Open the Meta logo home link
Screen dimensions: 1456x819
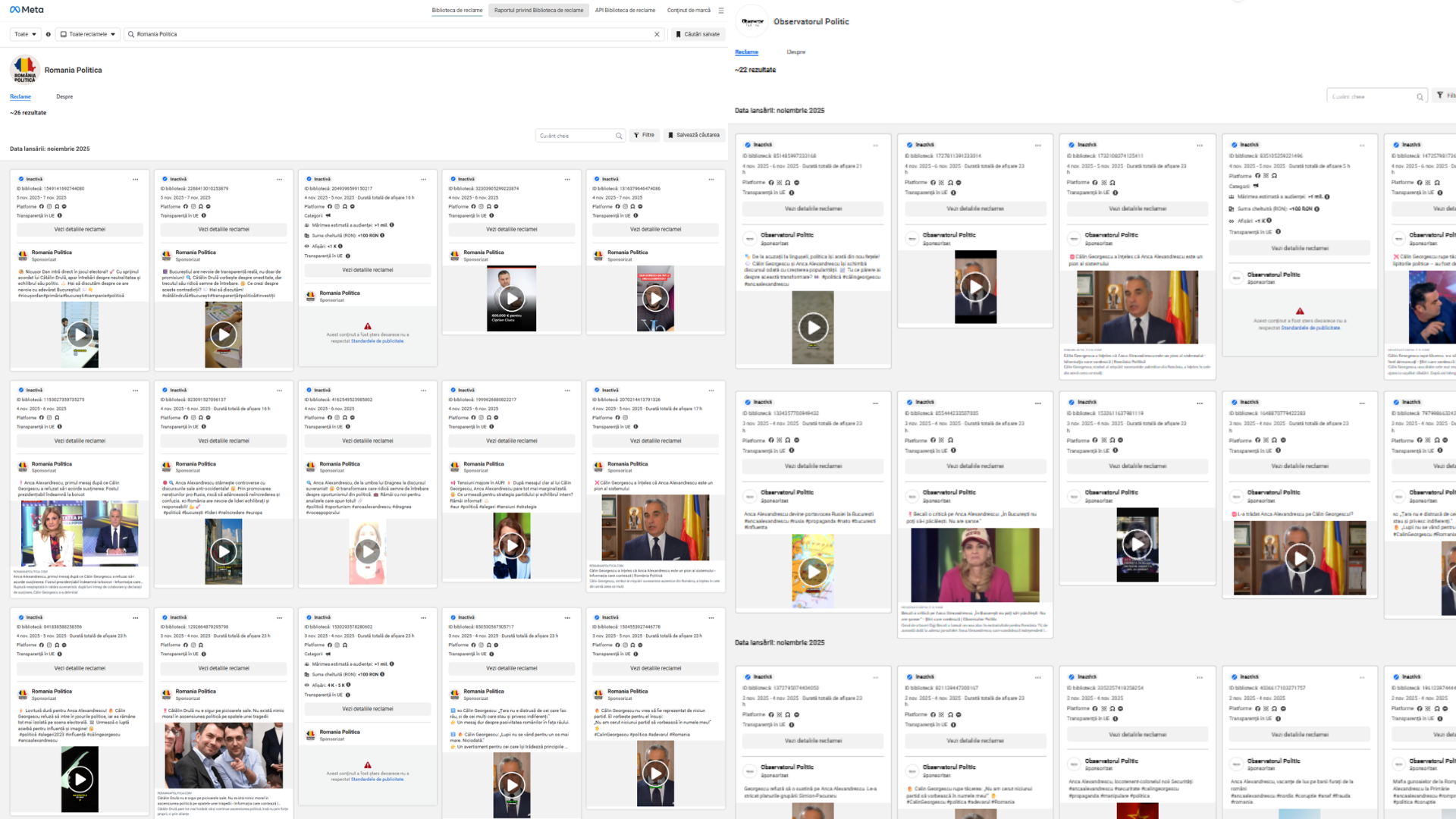pos(27,10)
